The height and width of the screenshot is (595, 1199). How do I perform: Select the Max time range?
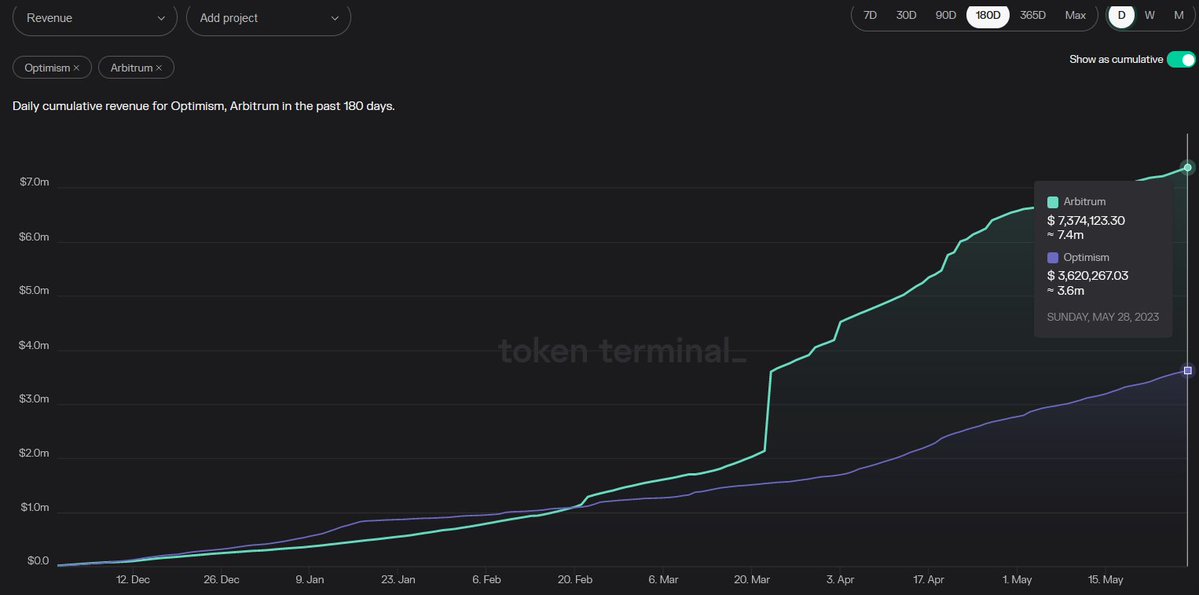coord(1075,15)
